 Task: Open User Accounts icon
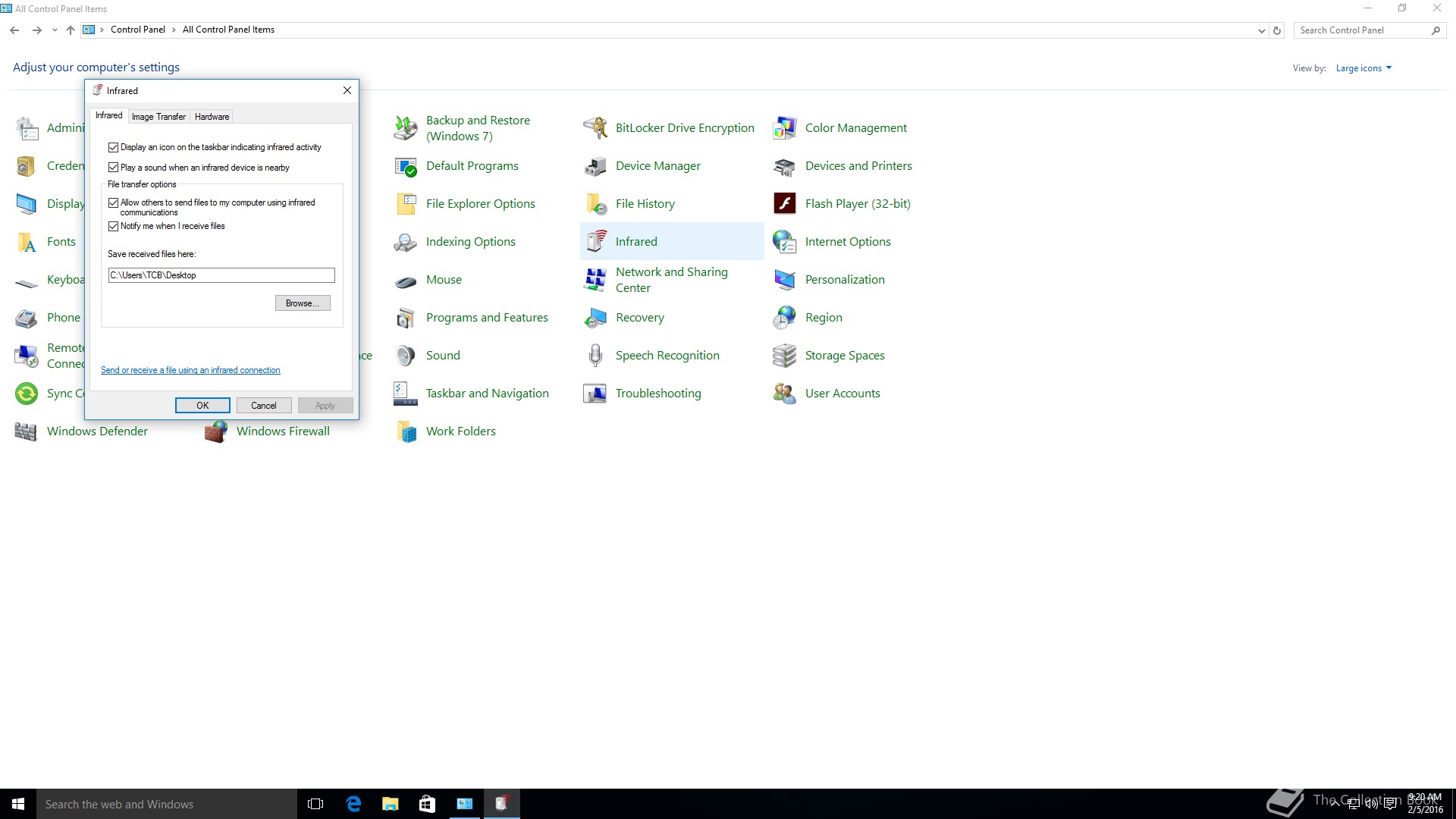point(785,394)
